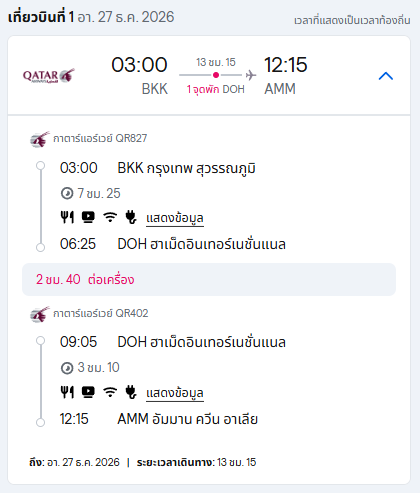Click the meal icon for flight QR402
This screenshot has height=493, width=420.
[67, 392]
